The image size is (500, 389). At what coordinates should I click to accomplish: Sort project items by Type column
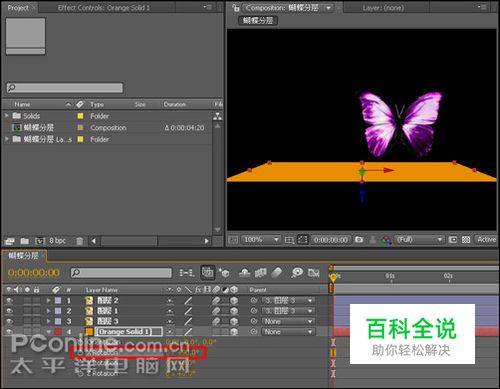pyautogui.click(x=97, y=104)
